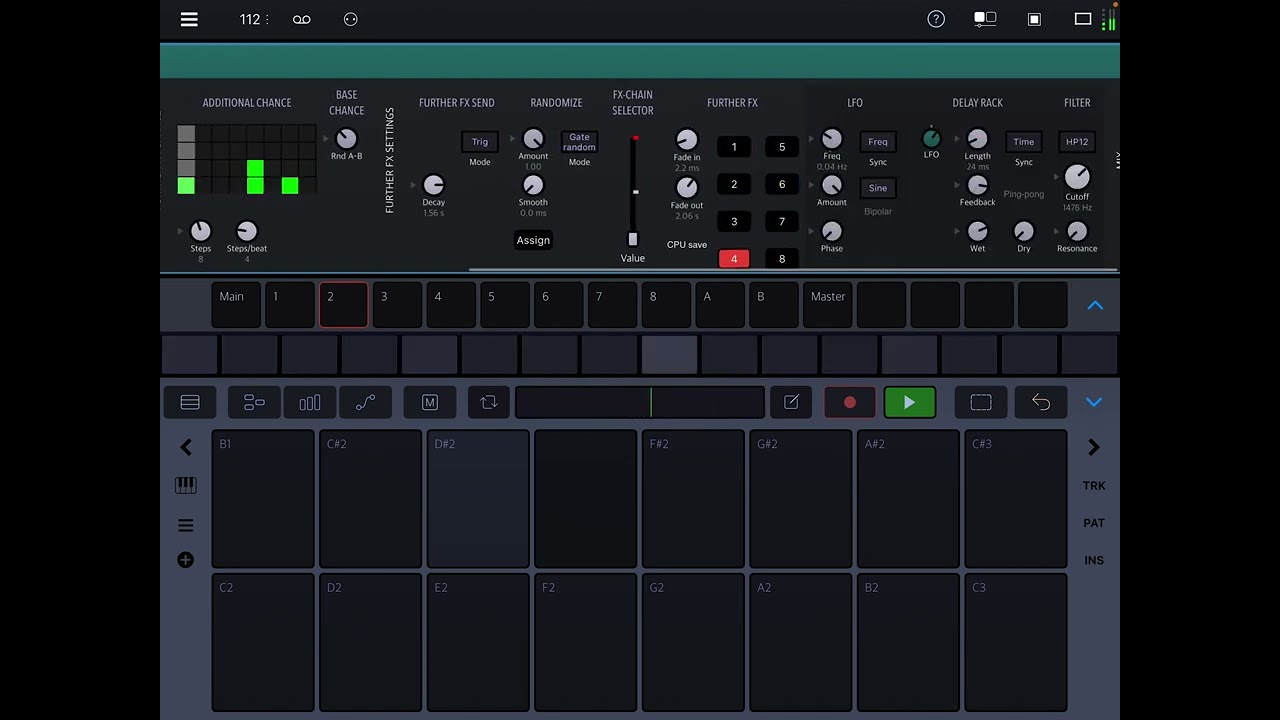Screen dimensions: 1280x720
Task: Tap the edit pencil icon
Action: click(791, 402)
